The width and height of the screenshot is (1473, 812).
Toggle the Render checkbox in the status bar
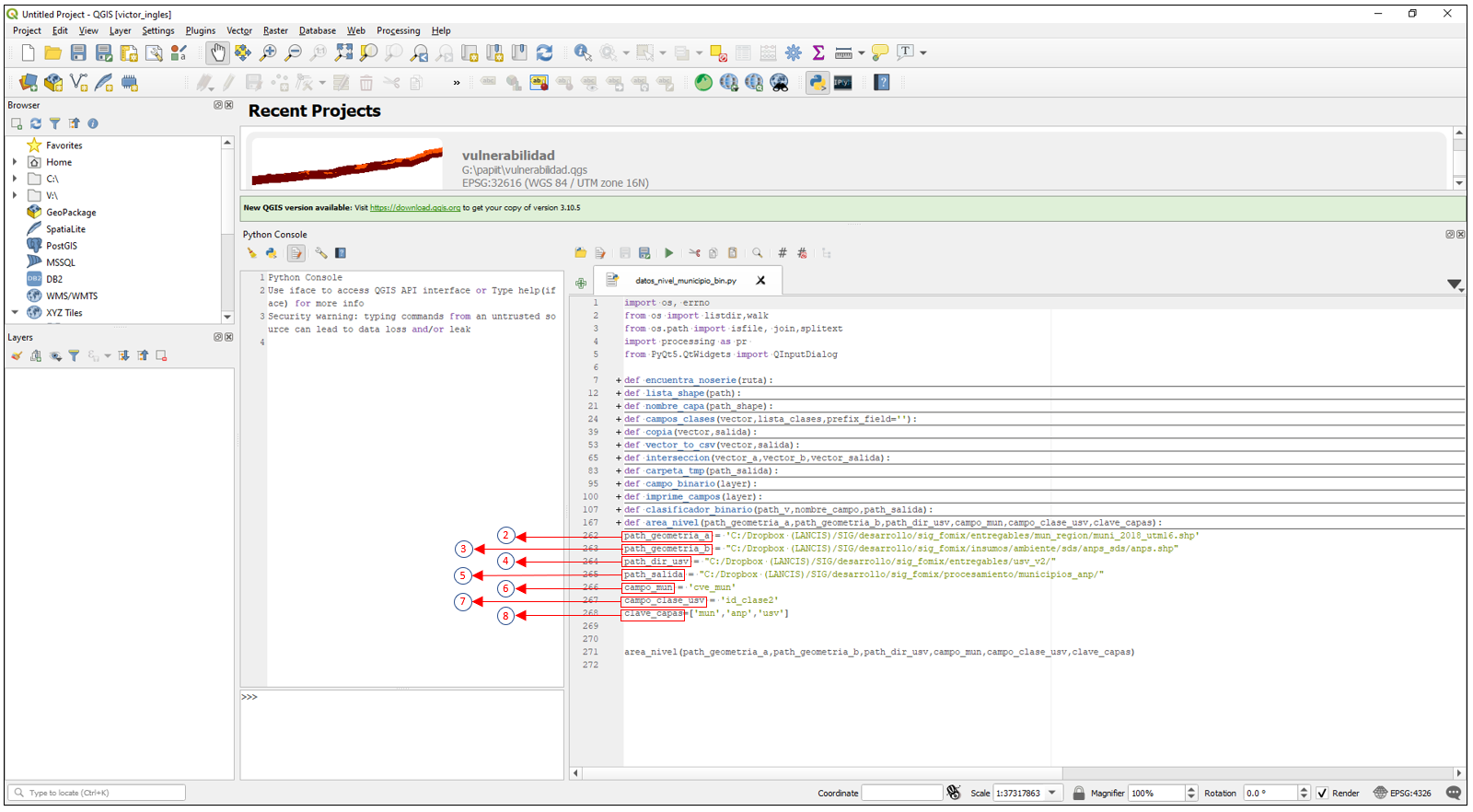[x=1322, y=793]
